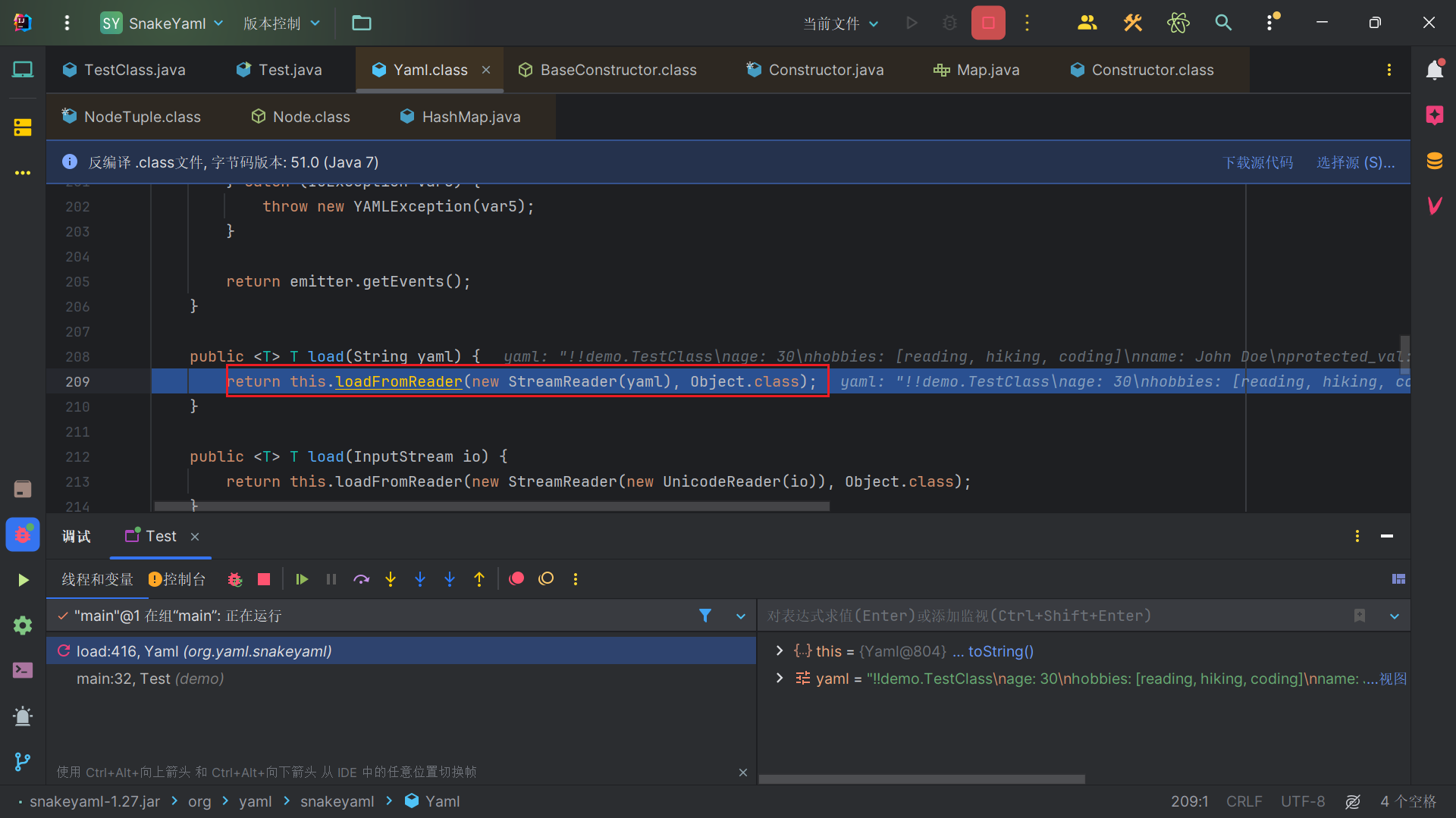The width and height of the screenshot is (1456, 818).
Task: Expand evaluate expression history dropdown
Action: [1394, 616]
